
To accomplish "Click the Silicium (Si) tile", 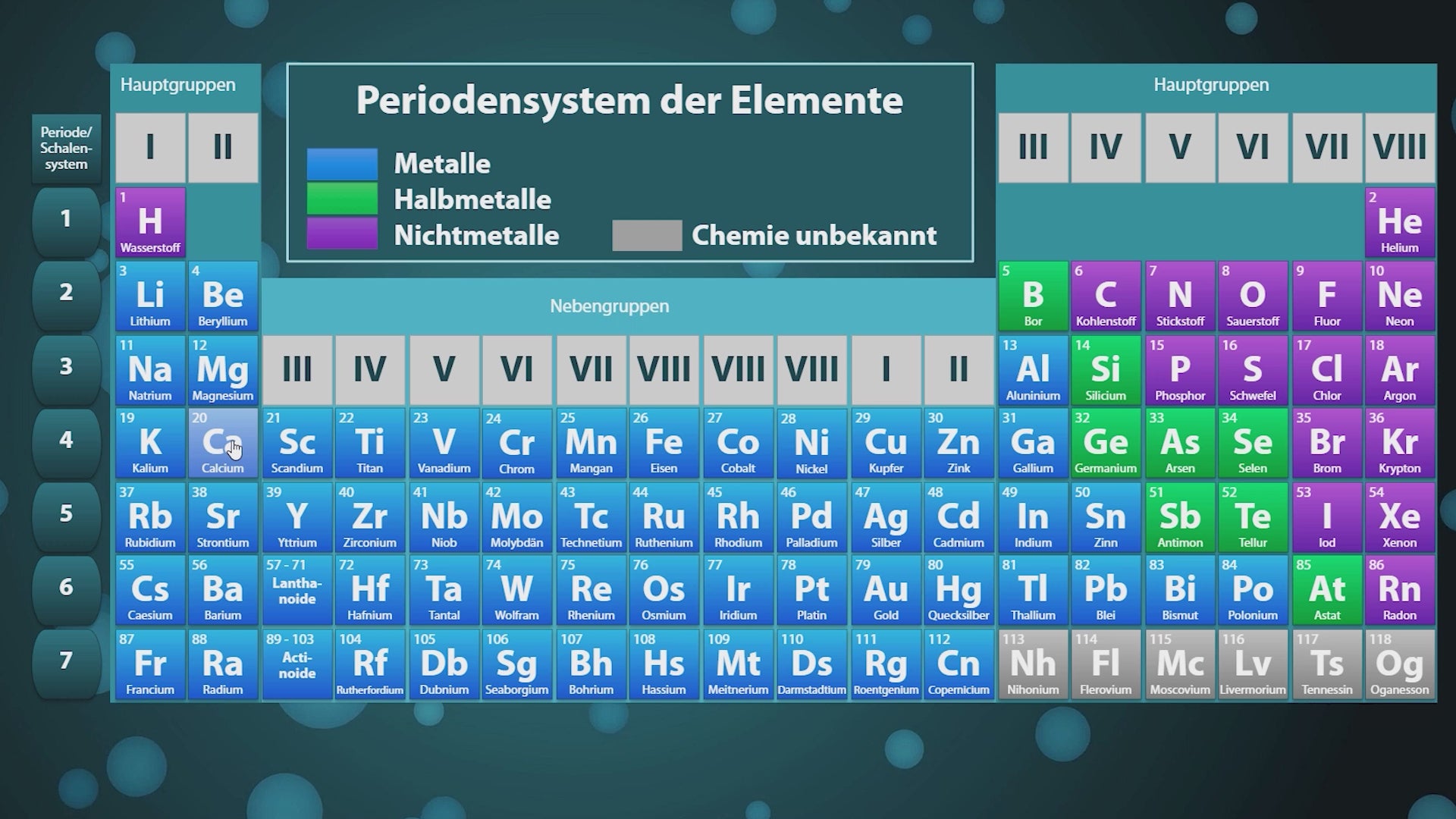I will coord(1106,370).
